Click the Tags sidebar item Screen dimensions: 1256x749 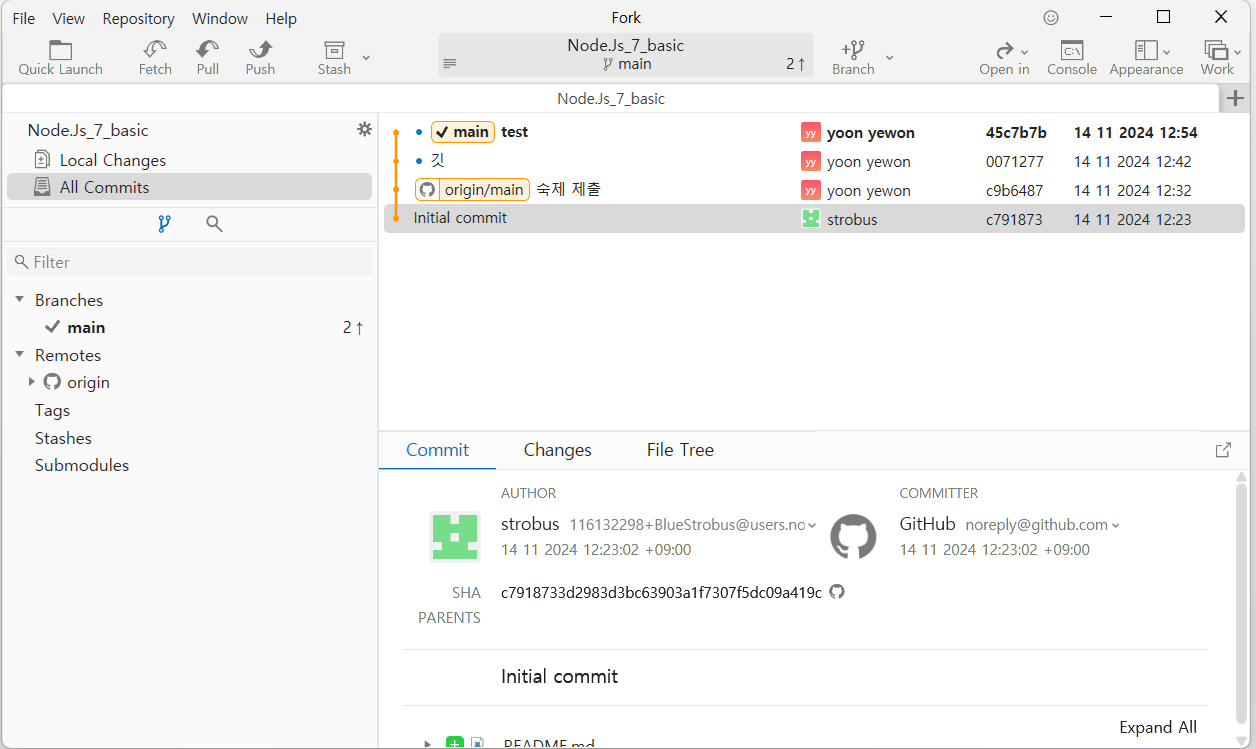point(52,410)
